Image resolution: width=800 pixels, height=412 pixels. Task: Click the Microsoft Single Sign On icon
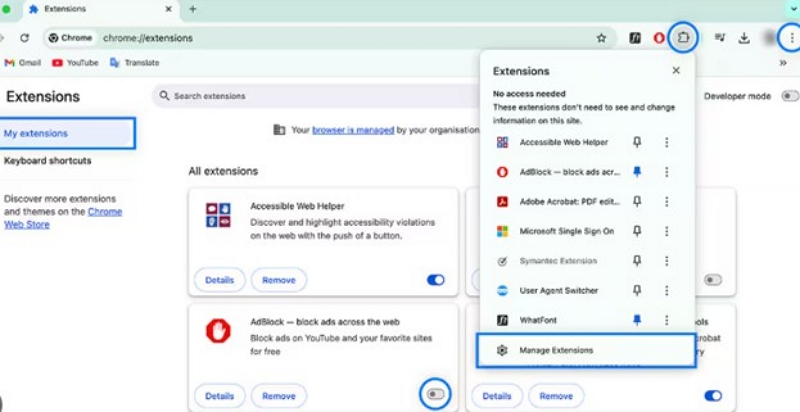coord(502,231)
